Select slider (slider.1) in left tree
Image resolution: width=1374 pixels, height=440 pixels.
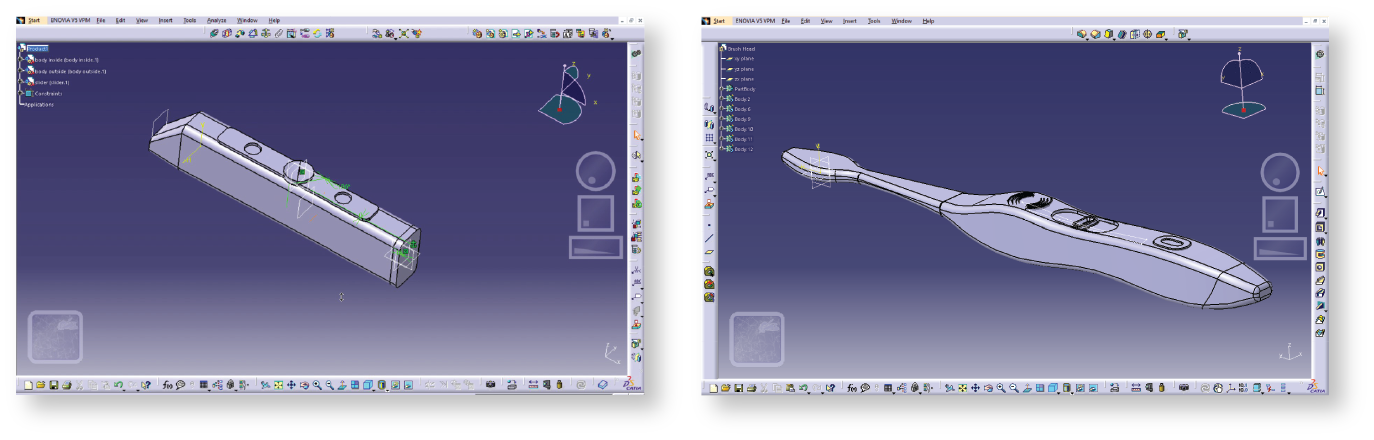tap(52, 82)
